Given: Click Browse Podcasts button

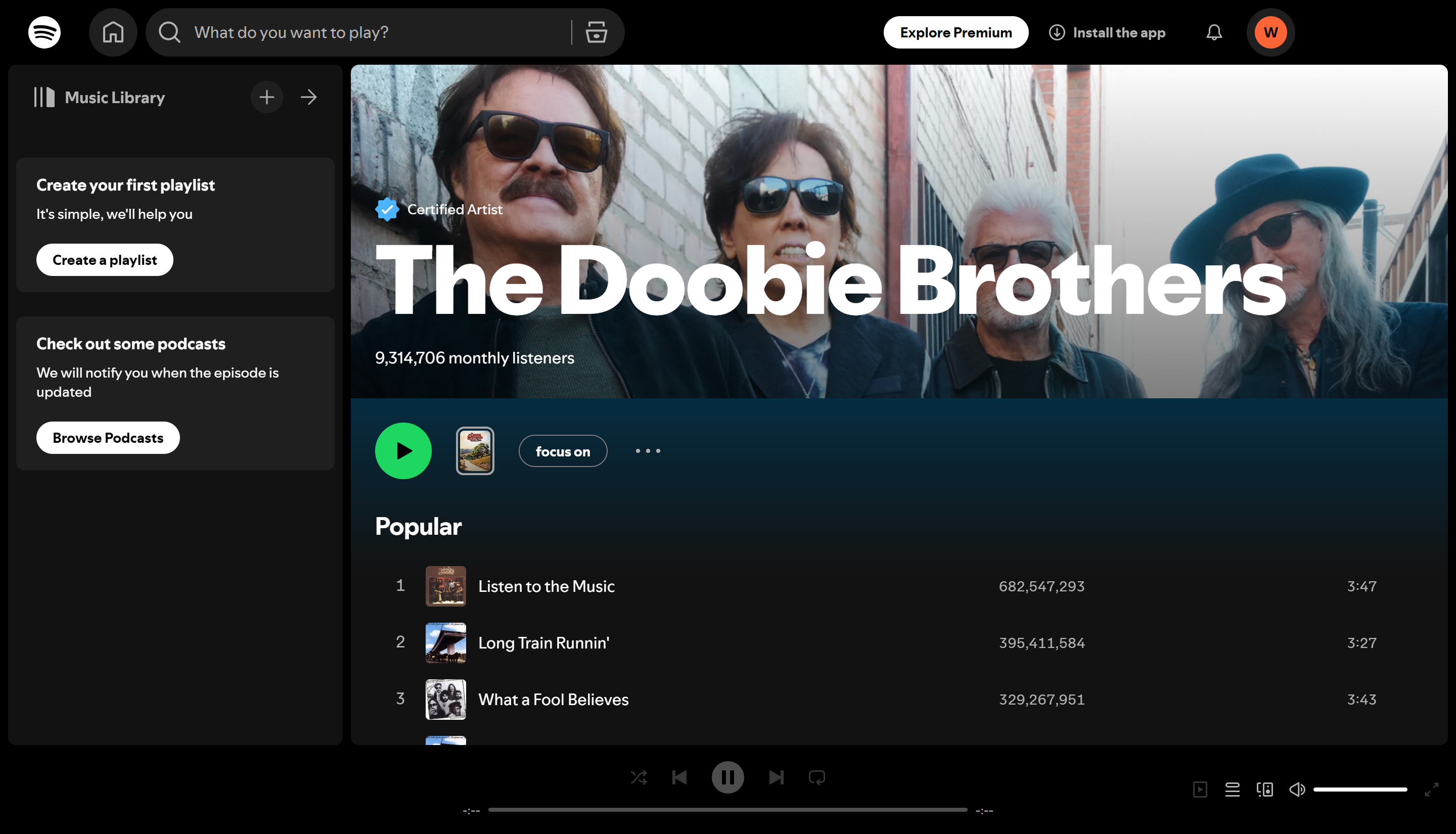Looking at the screenshot, I should [x=108, y=438].
